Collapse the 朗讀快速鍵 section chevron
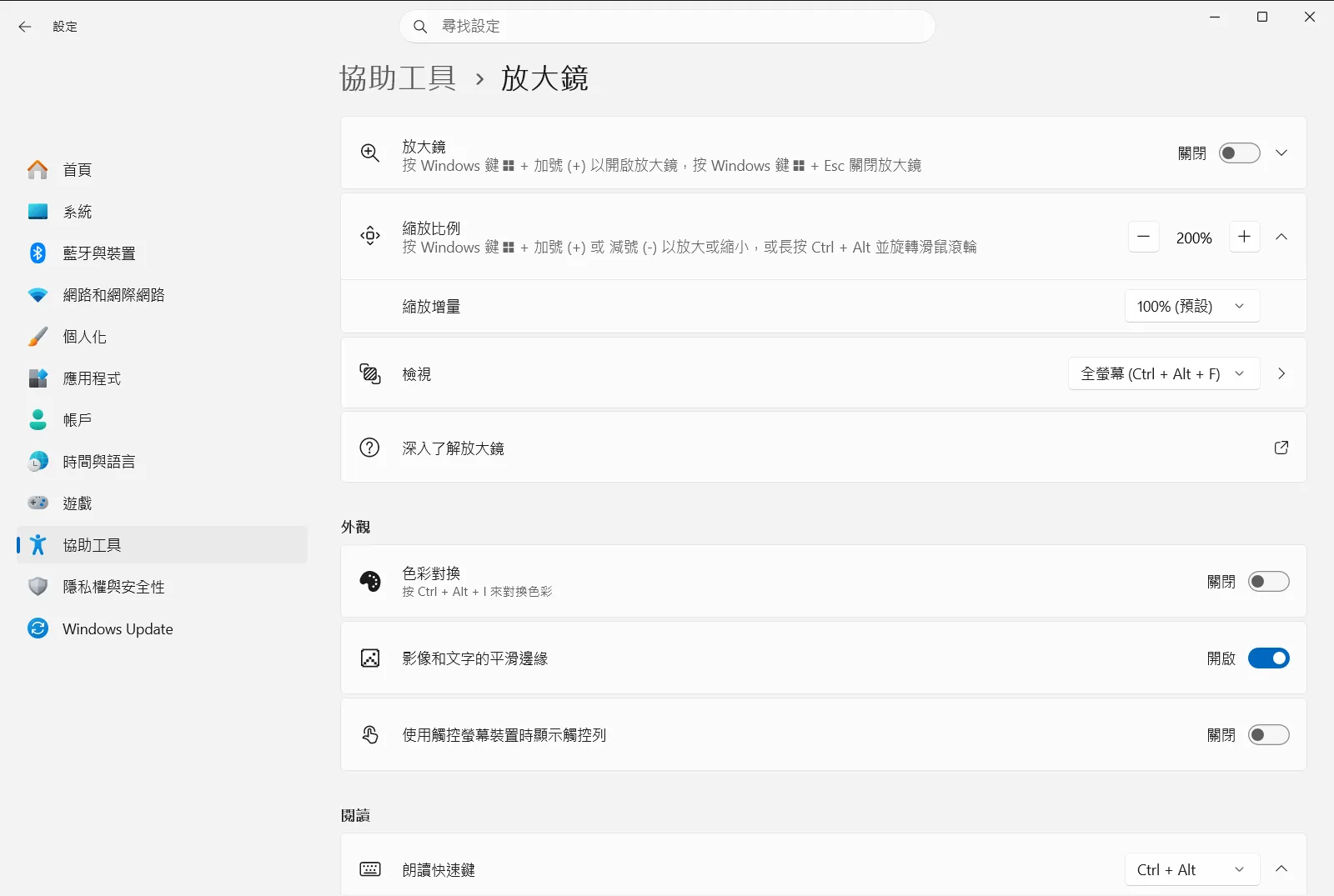 pyautogui.click(x=1281, y=869)
